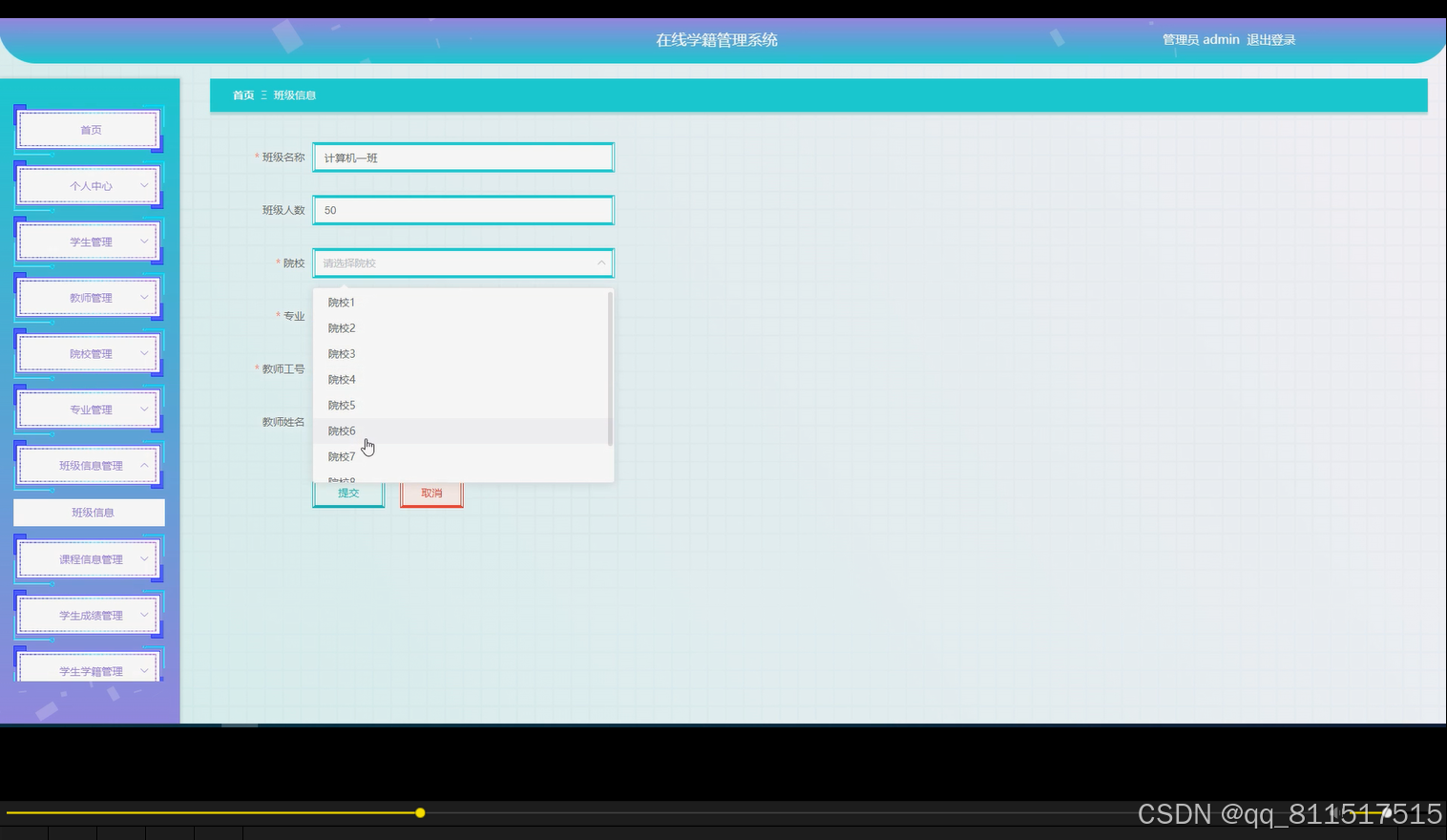
Task: Click the 专业管理 chevron arrow
Action: coord(144,409)
